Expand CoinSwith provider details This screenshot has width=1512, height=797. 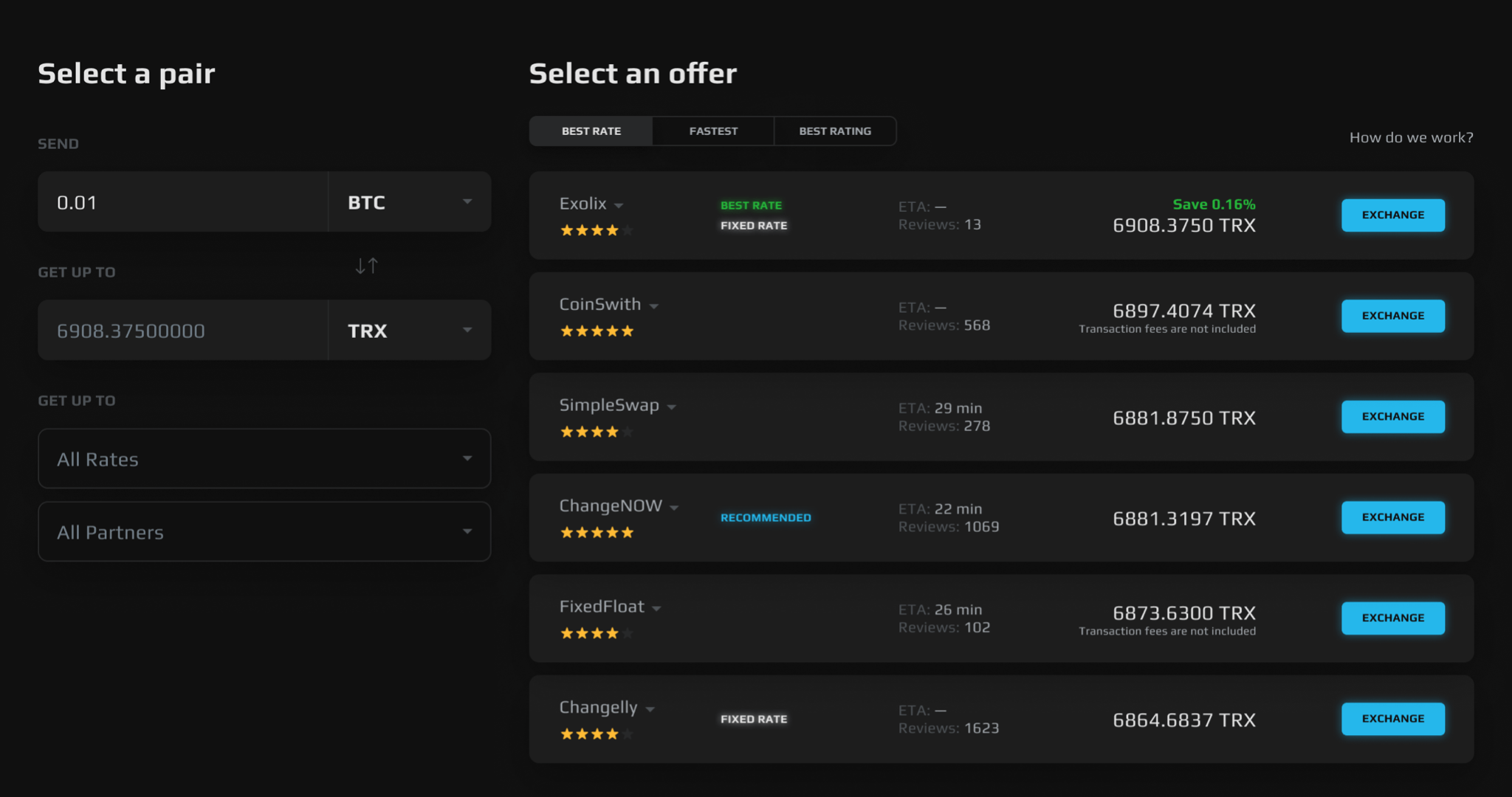coord(653,306)
